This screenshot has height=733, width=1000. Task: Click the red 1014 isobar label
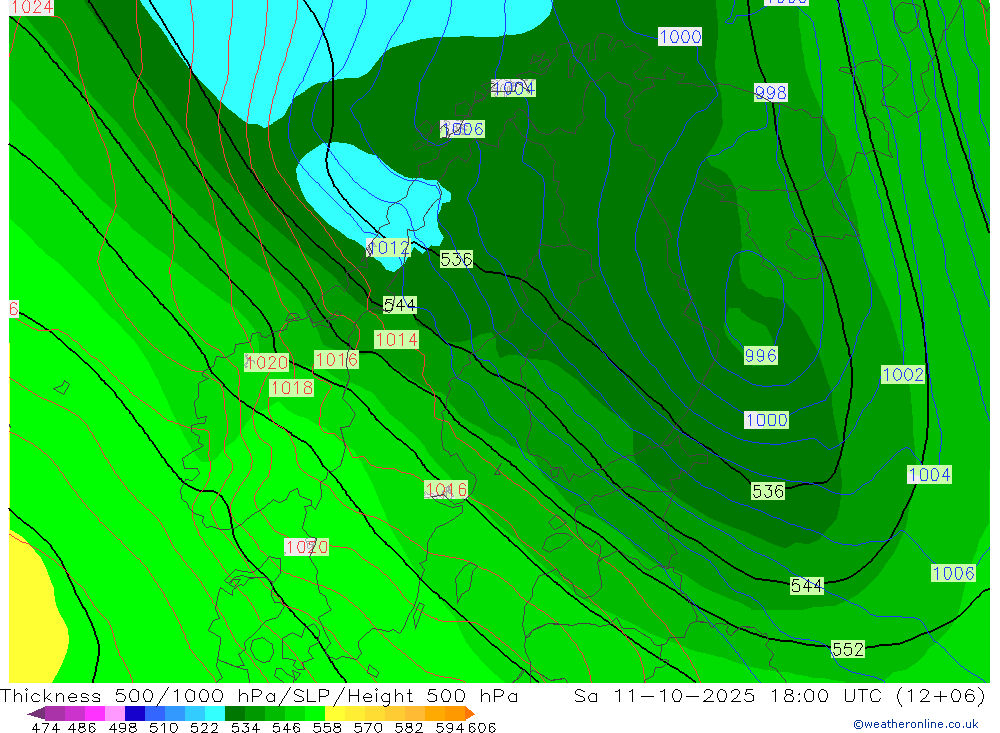coord(396,339)
